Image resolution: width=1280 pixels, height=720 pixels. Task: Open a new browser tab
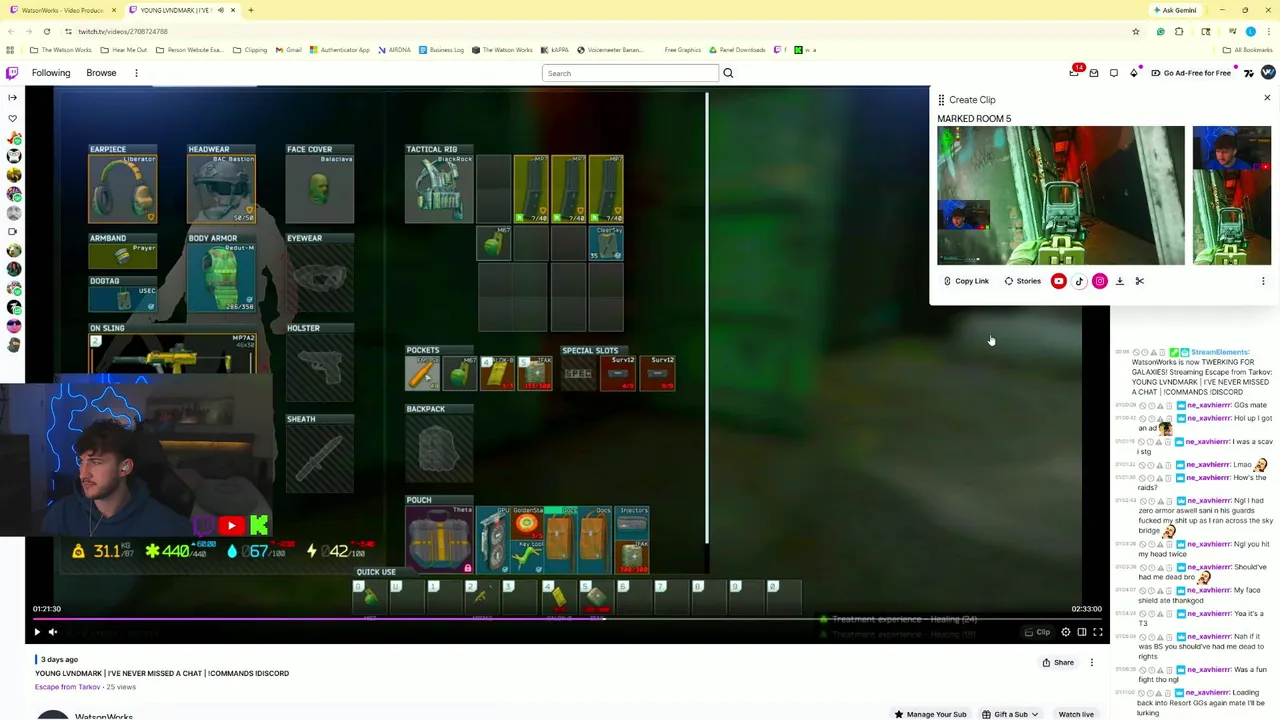[251, 10]
